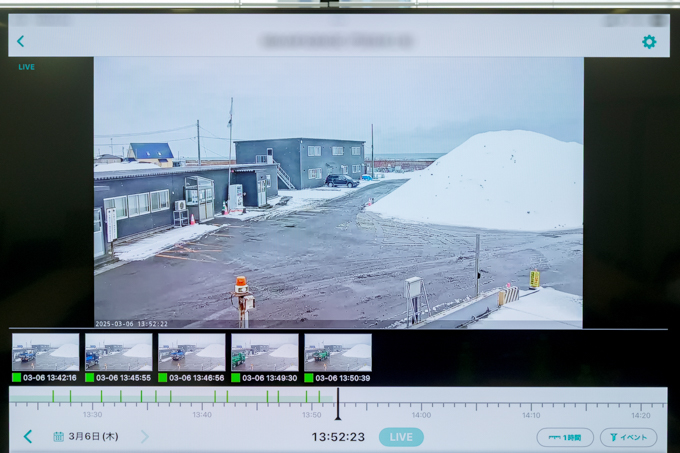
Task: Open event thumbnail at 03-06 13:45:55
Action: pyautogui.click(x=118, y=353)
